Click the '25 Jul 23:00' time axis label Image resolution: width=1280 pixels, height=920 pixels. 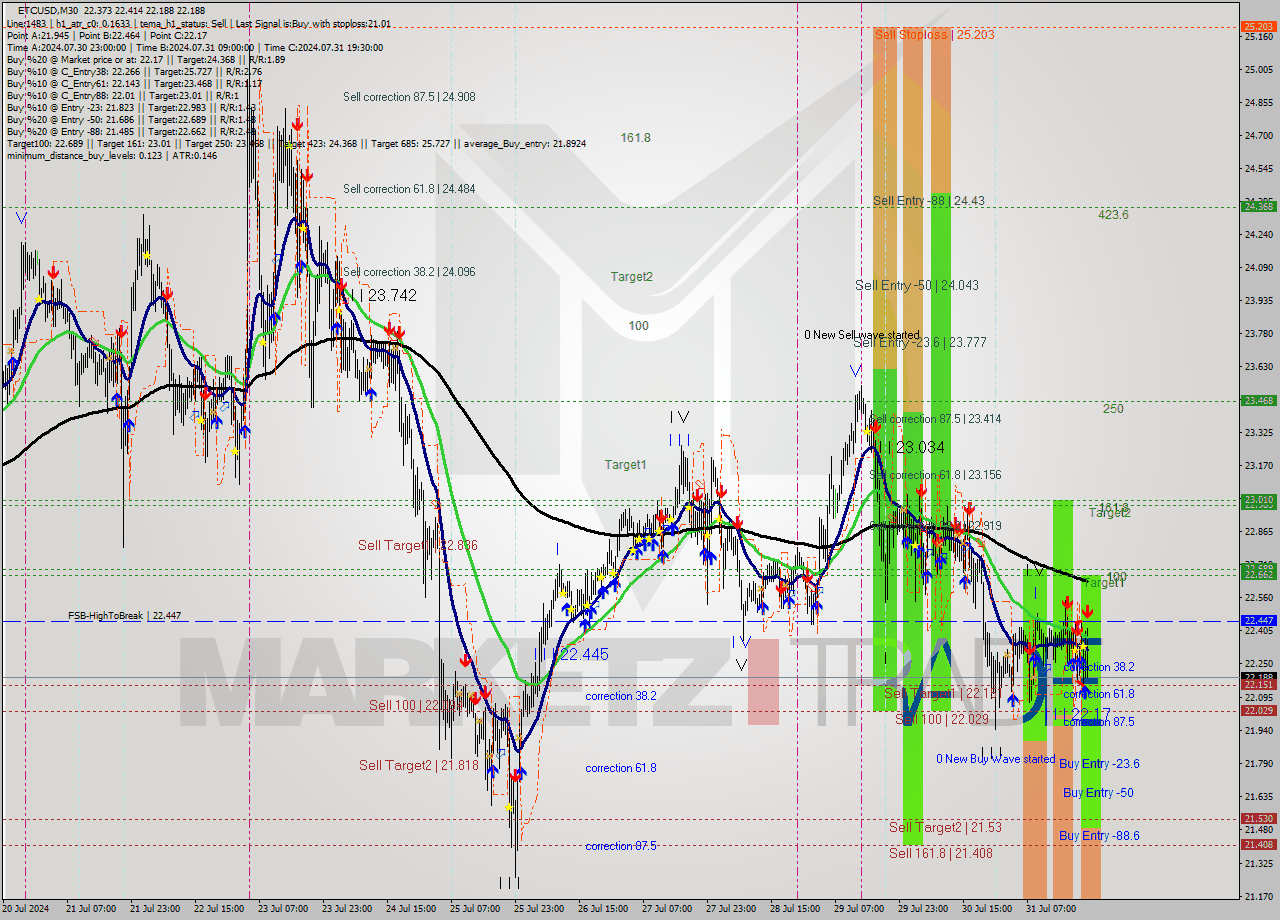[539, 909]
